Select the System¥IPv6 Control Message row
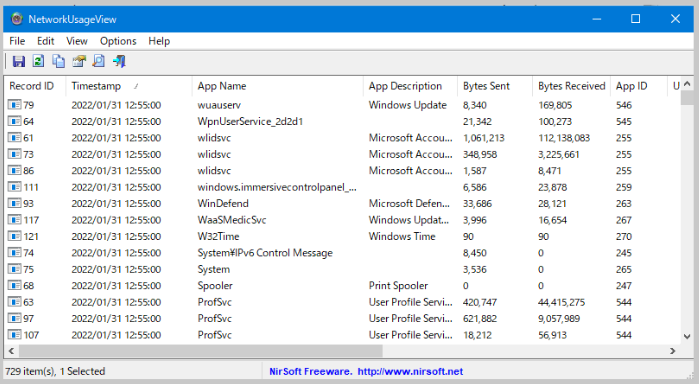Screen dimensions: 699x384 342,253
